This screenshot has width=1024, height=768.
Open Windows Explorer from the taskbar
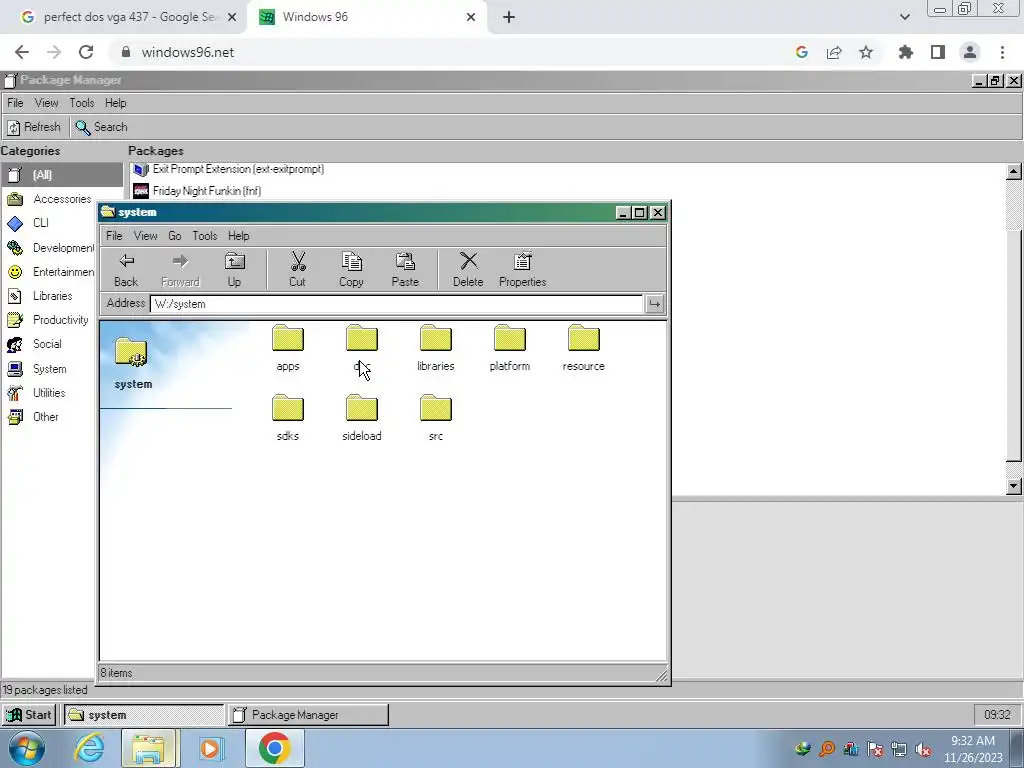[148, 748]
